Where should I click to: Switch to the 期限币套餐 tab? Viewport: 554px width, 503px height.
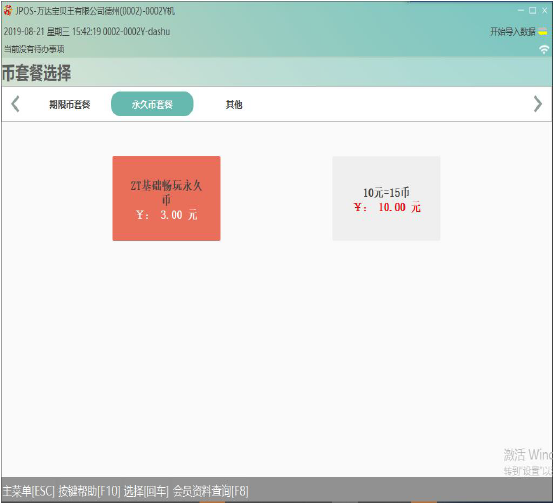pos(70,105)
